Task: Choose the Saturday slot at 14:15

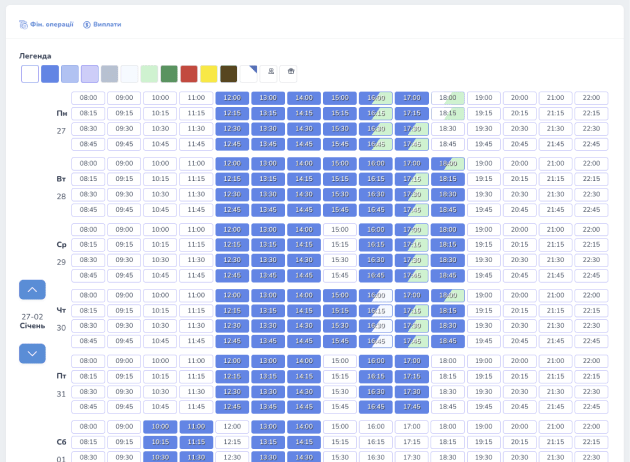Action: coord(304,442)
